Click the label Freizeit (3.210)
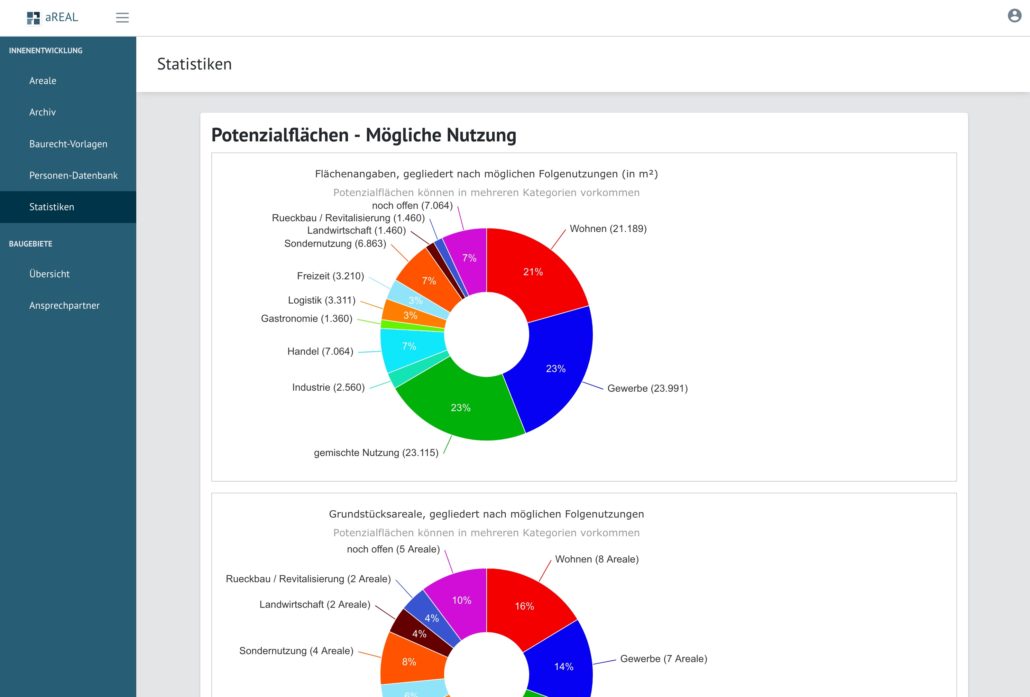Screen dimensions: 1030x697 pyautogui.click(x=330, y=276)
